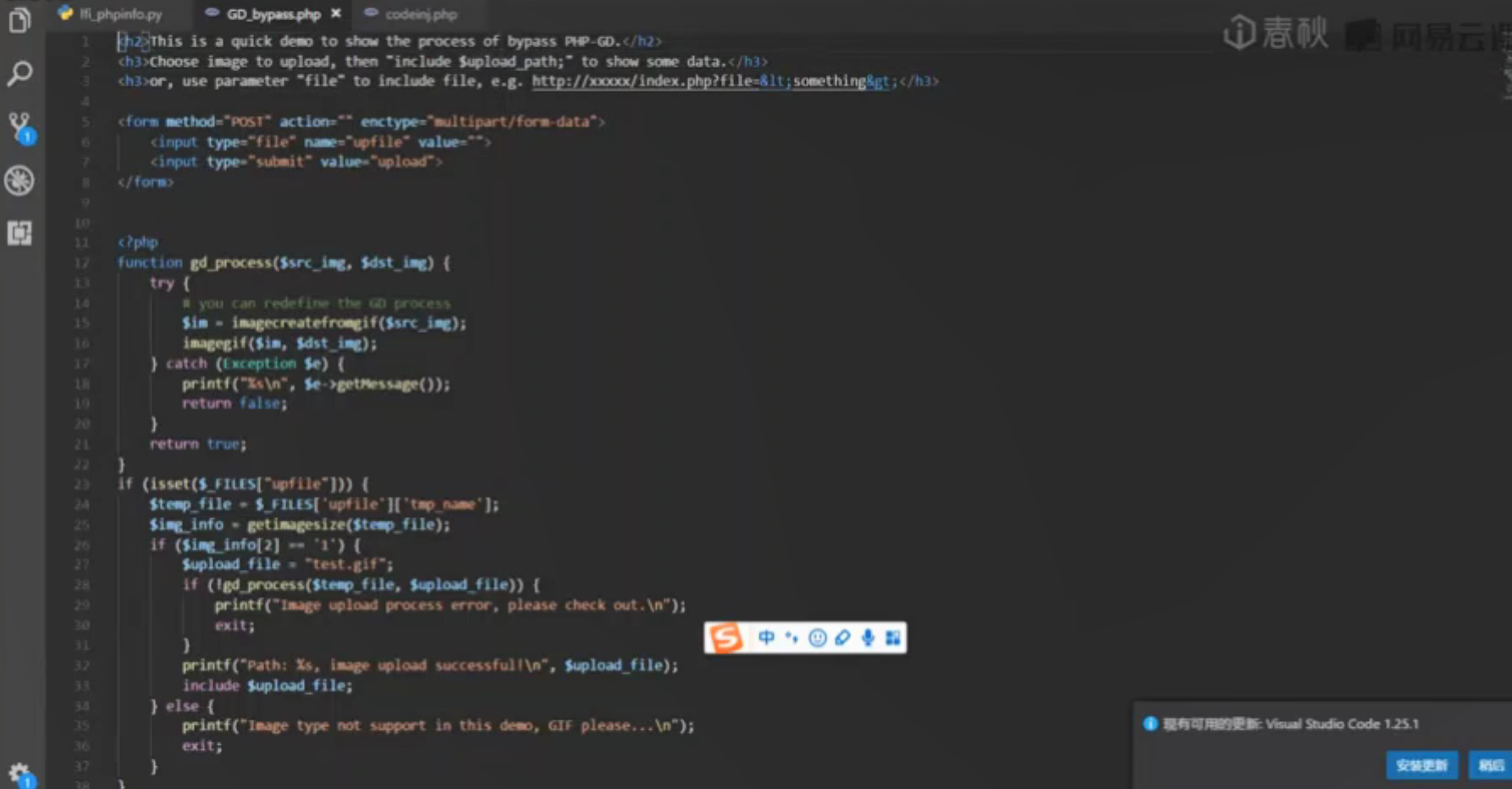Screen dimensions: 1512x789
Task: Click the imagecreatefromgif($src_img) line
Action: pos(324,323)
